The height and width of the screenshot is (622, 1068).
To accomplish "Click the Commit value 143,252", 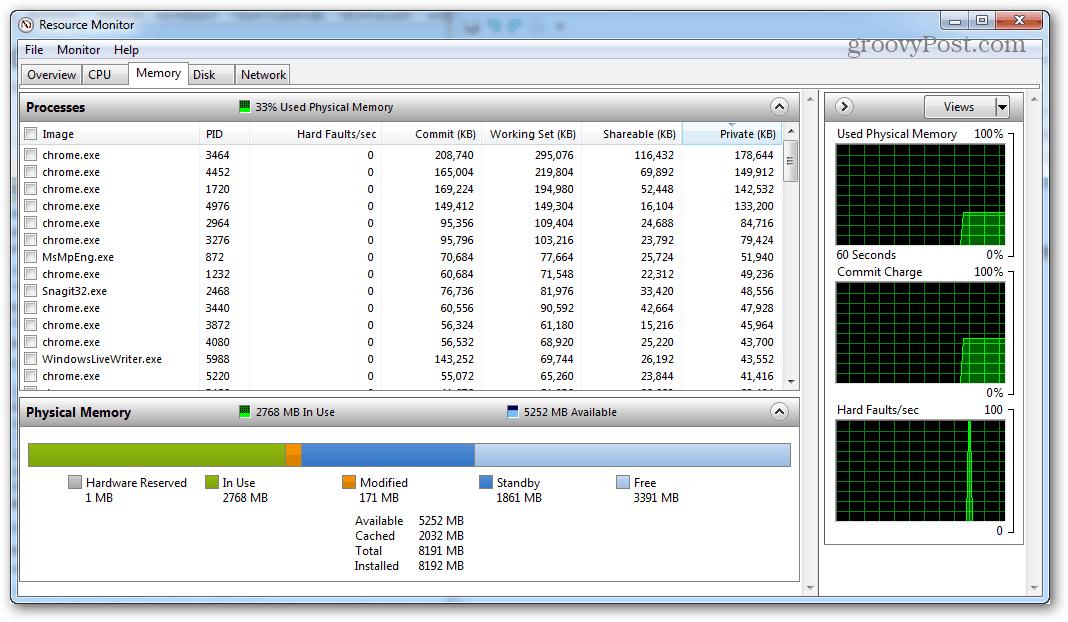I will (x=454, y=359).
